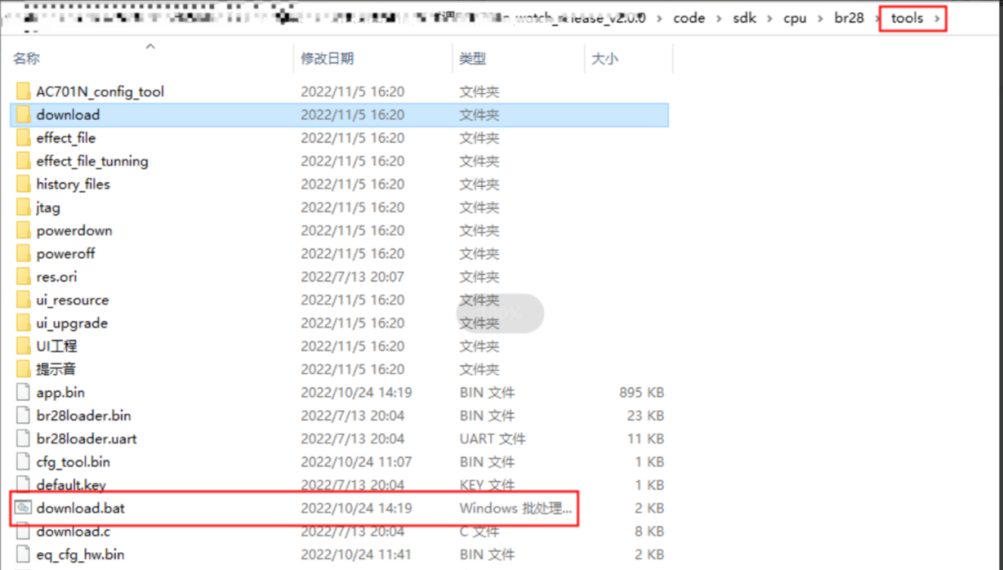Navigate to cpu in the address bar
Screen dimensions: 1003x570
click(795, 18)
